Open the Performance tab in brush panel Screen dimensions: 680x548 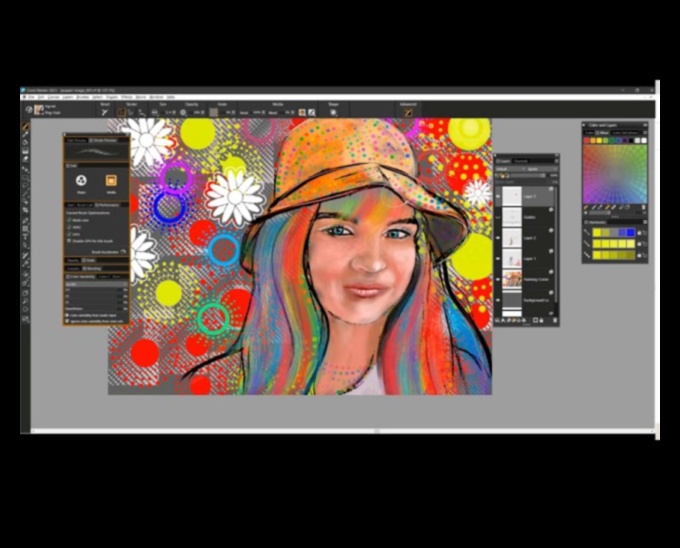pyautogui.click(x=108, y=204)
